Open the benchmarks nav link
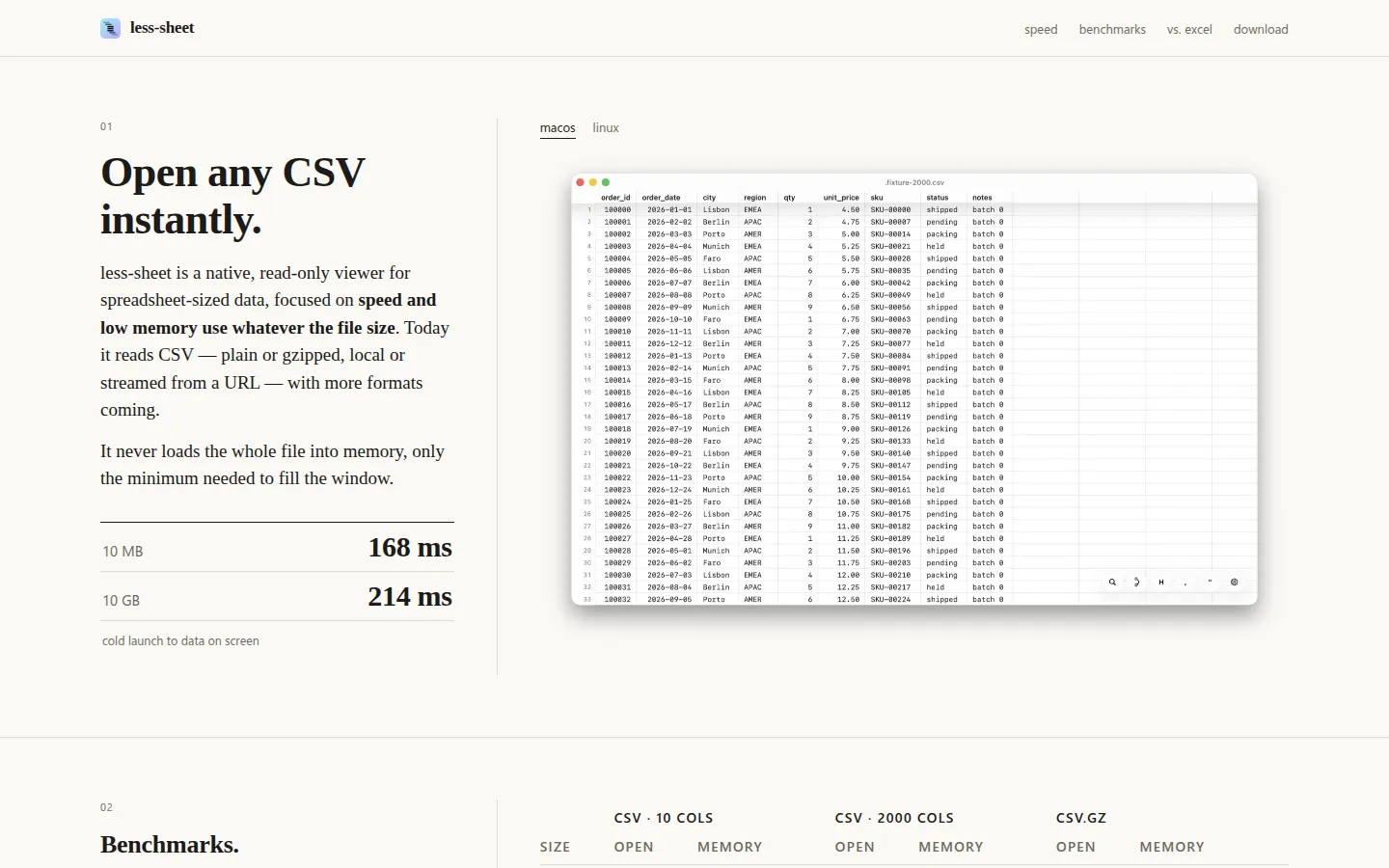The height and width of the screenshot is (868, 1389). tap(1112, 29)
